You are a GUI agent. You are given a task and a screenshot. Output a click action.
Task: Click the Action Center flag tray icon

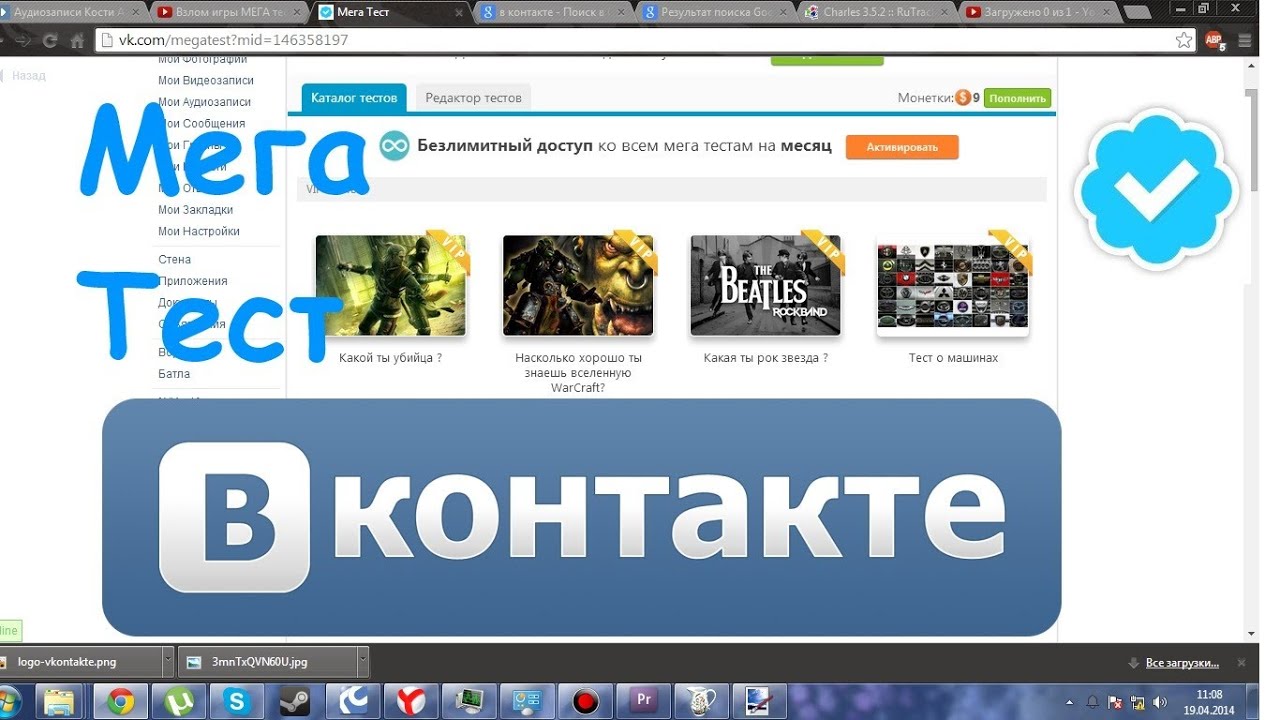(1114, 702)
